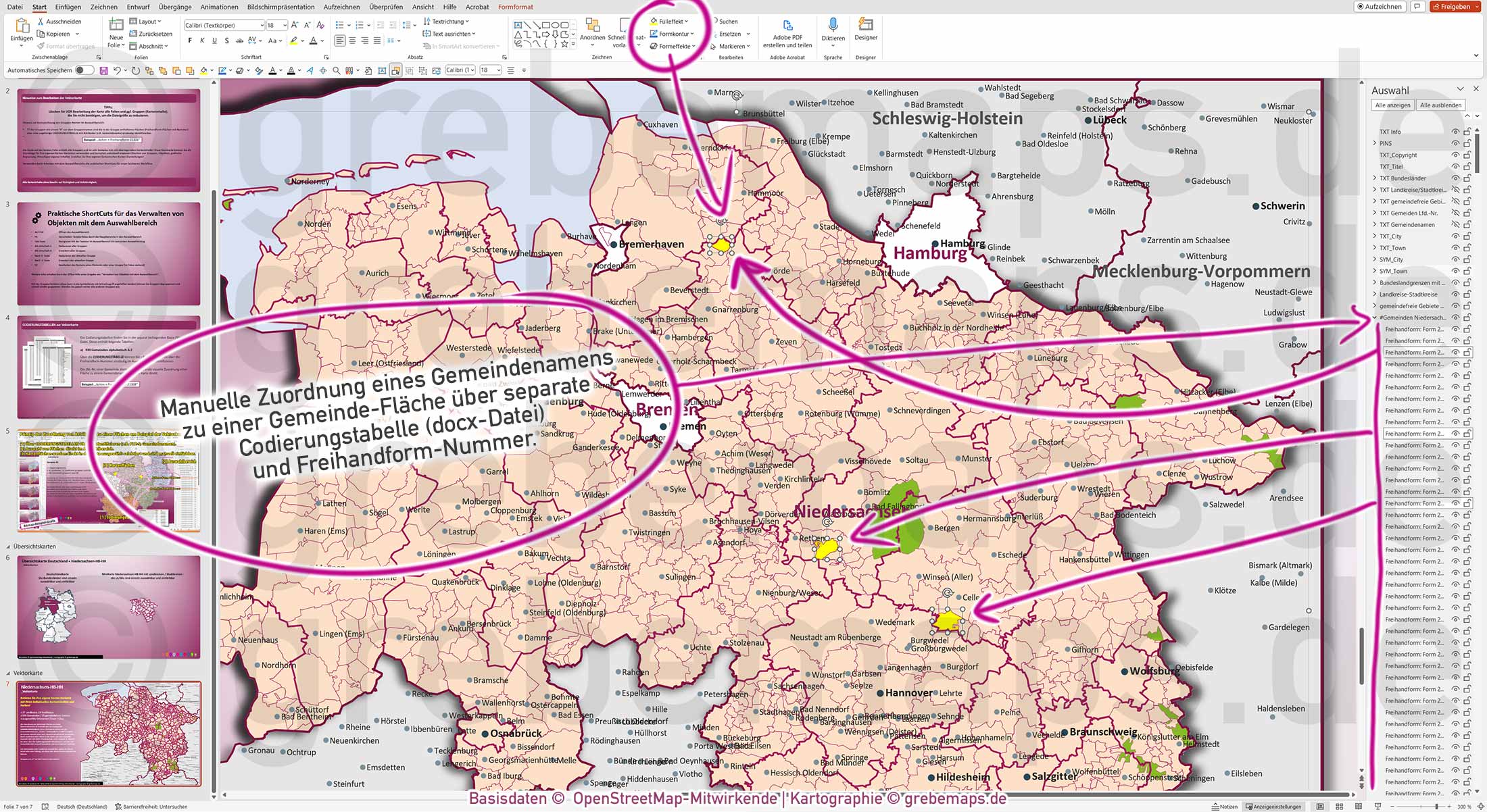Image resolution: width=1487 pixels, height=812 pixels.
Task: Click the Ersetzen icon in Bearbeiten group
Action: (728, 34)
